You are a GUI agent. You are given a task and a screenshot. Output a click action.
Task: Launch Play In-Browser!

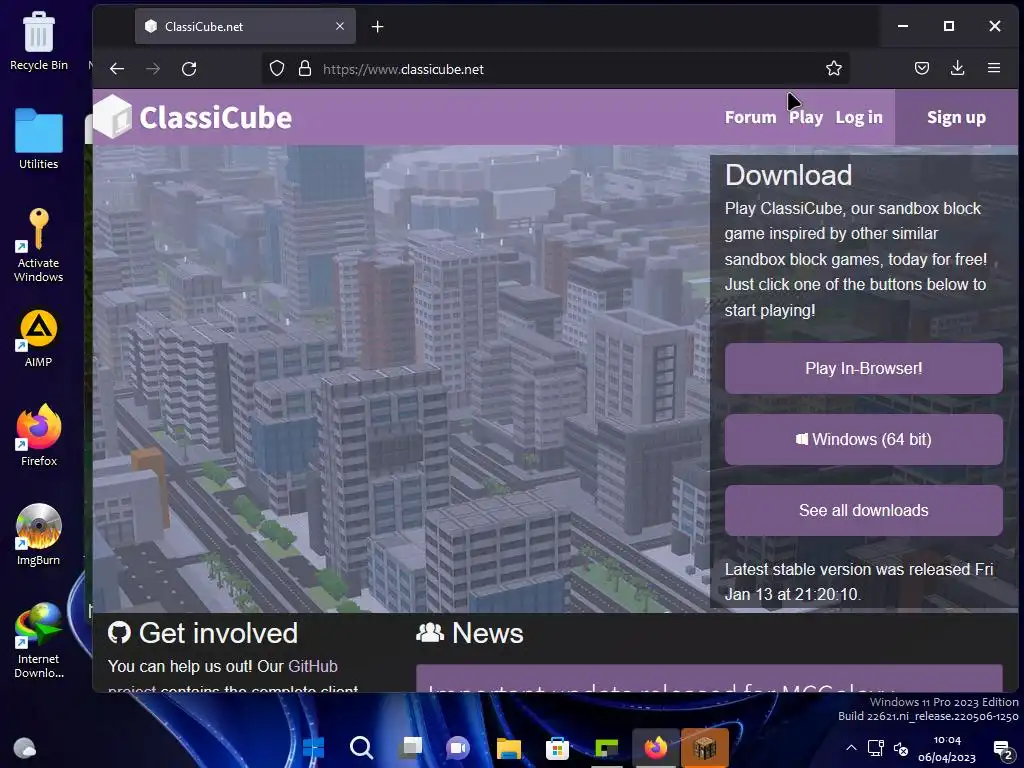(x=863, y=368)
